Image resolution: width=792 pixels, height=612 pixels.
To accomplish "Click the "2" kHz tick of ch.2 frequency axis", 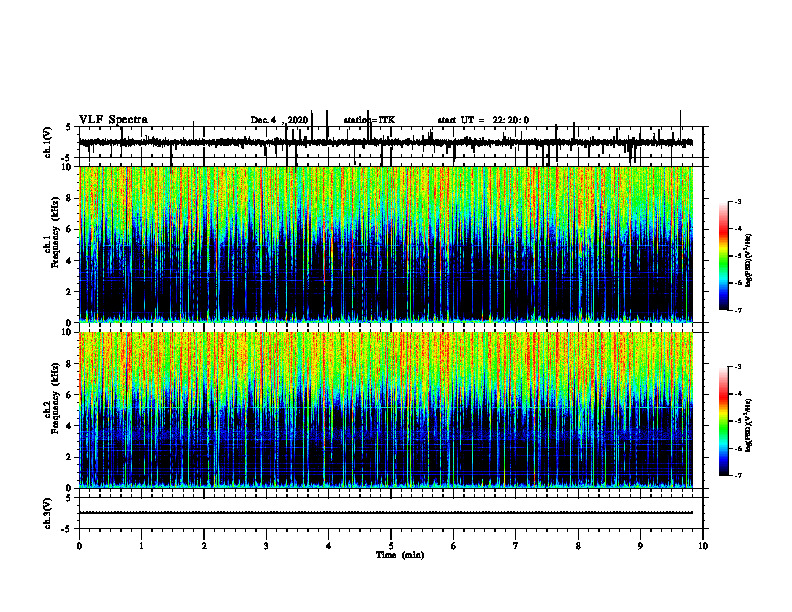I will click(70, 457).
